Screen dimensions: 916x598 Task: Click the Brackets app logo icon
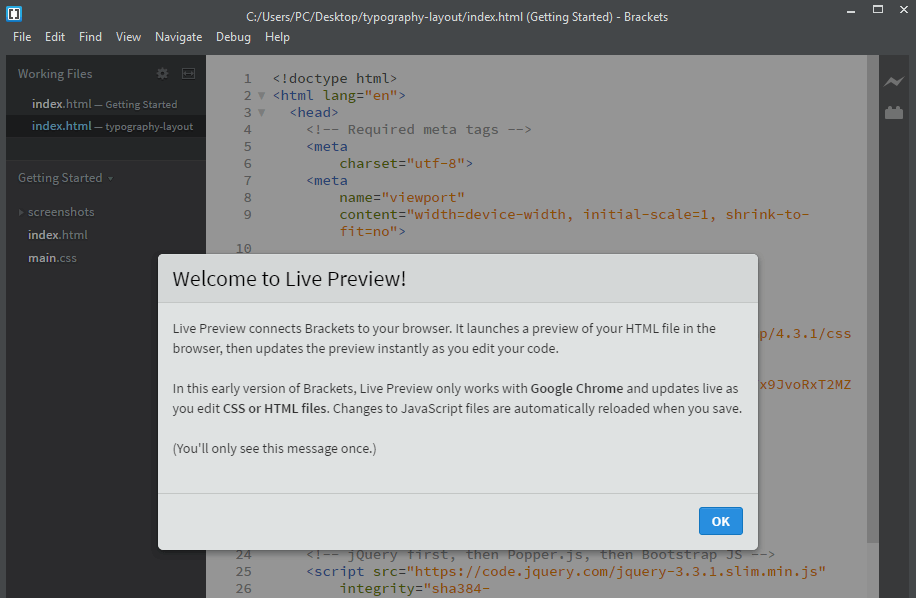(x=14, y=13)
